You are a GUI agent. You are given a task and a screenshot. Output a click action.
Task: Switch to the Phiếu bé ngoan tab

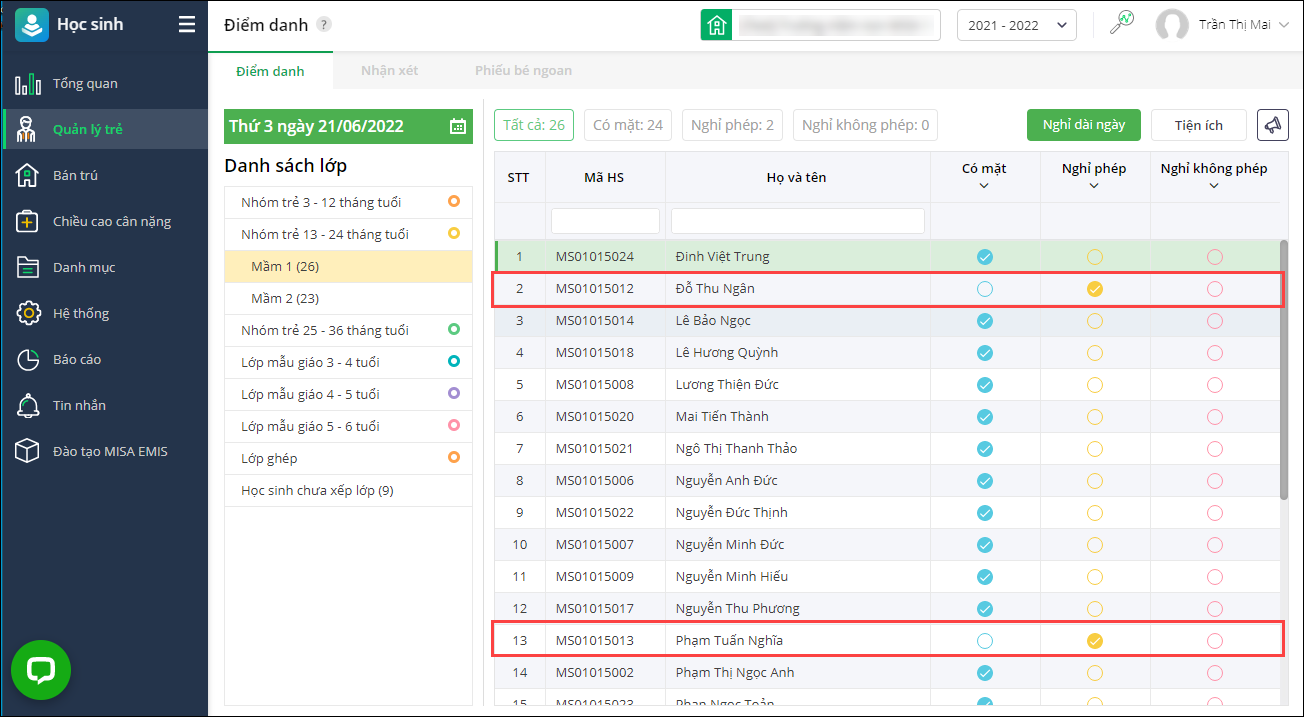point(523,71)
